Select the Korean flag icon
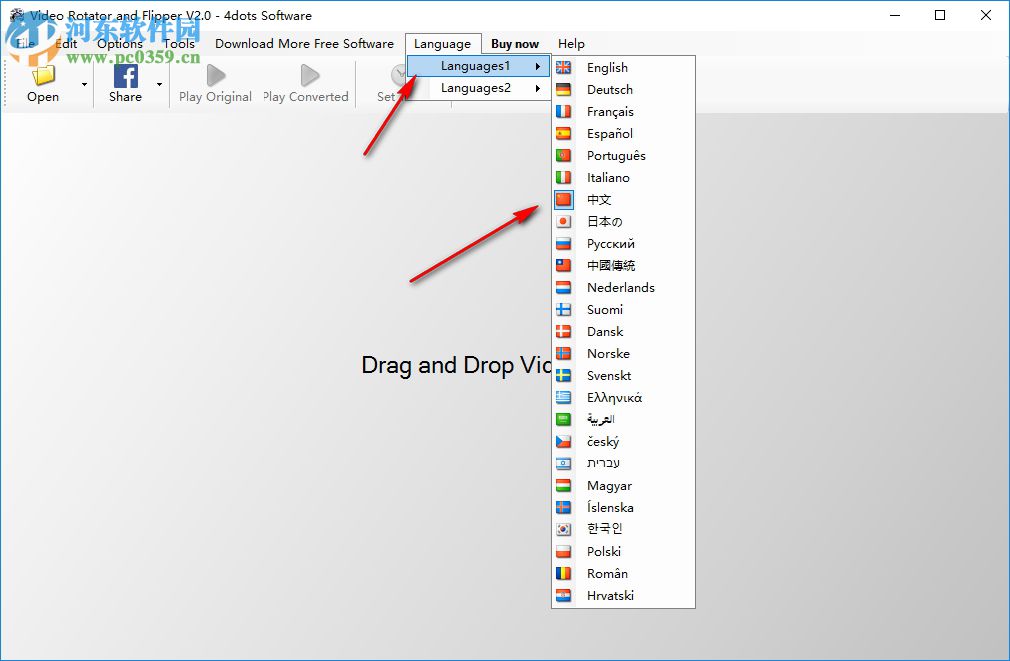 point(564,529)
